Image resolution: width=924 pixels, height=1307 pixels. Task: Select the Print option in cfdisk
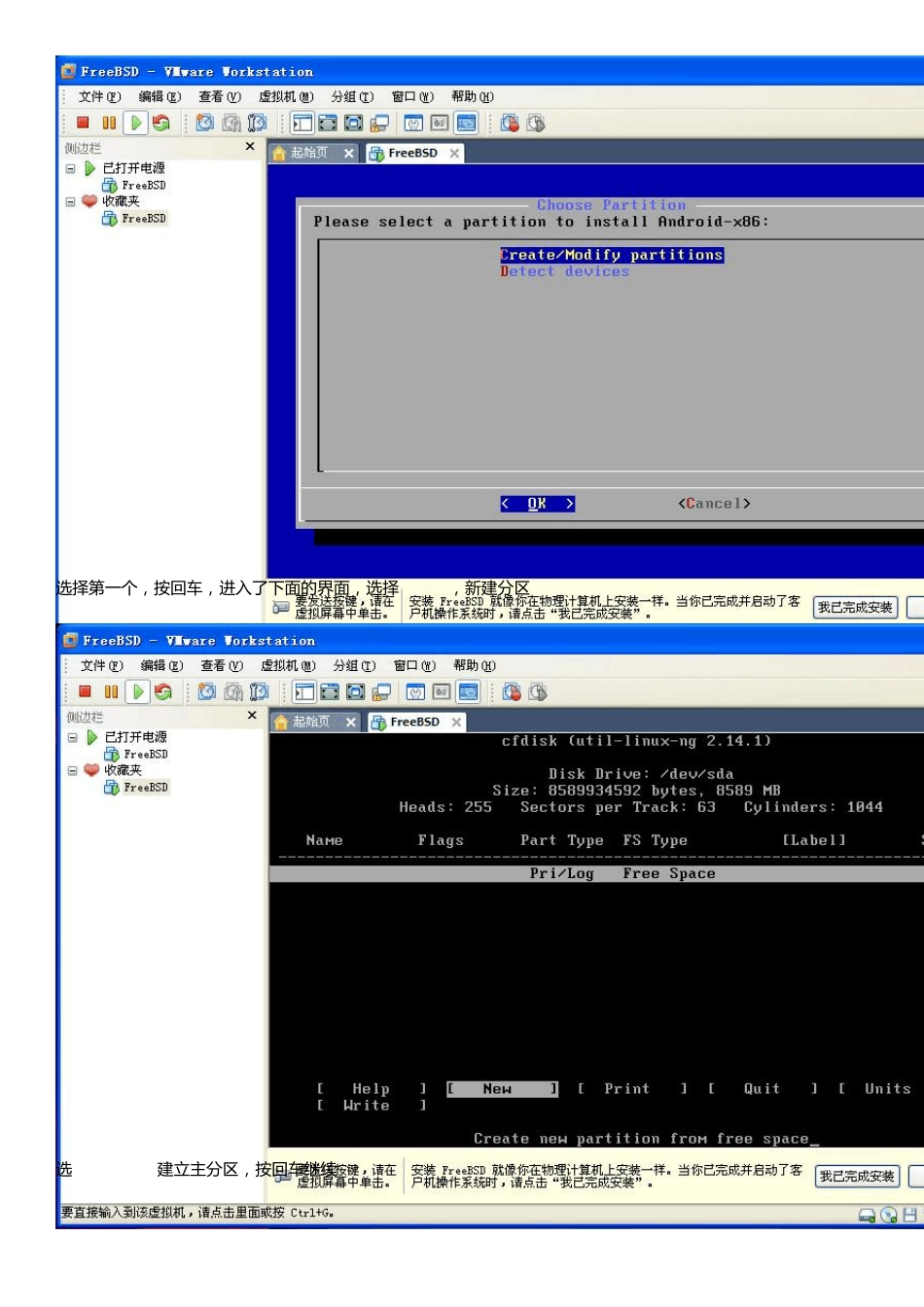[632, 1089]
